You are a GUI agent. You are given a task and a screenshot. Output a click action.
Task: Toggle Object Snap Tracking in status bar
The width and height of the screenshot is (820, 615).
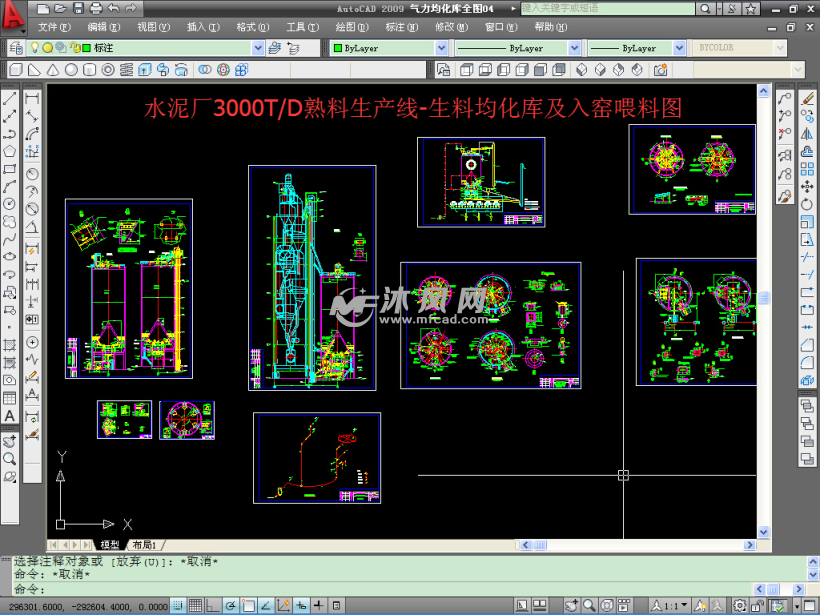(266, 606)
